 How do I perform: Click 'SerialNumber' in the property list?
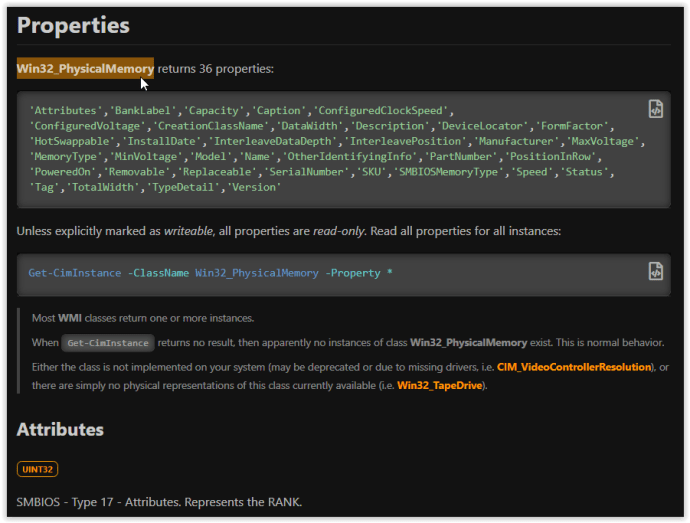(306, 172)
